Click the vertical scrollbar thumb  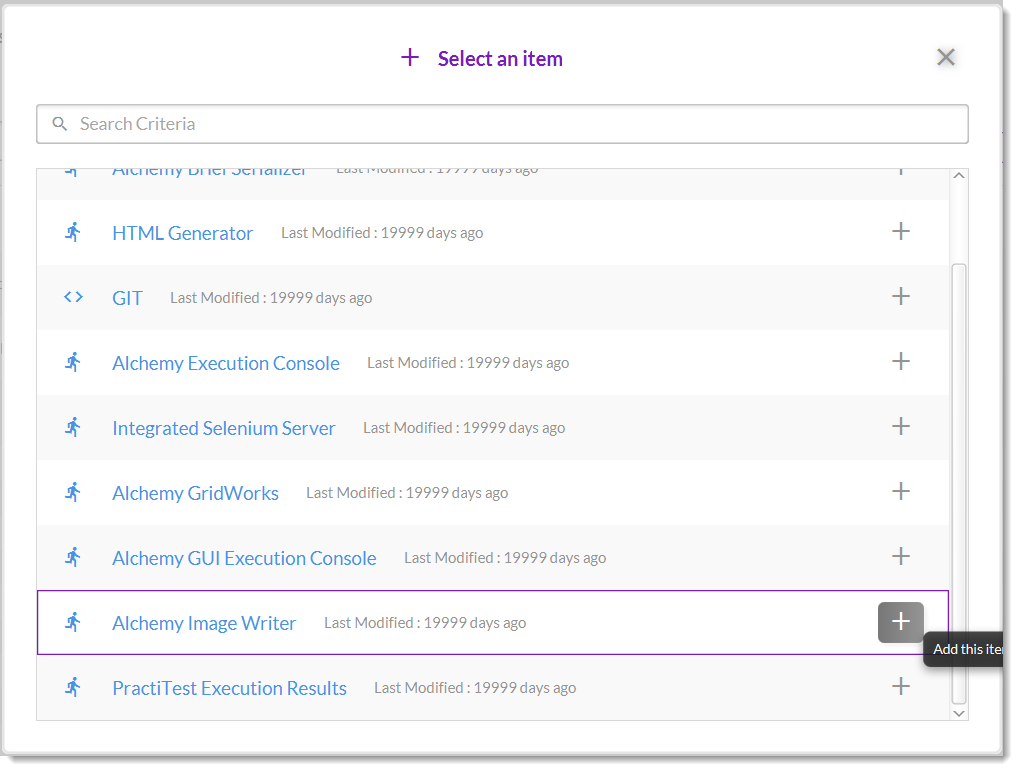(x=958, y=483)
